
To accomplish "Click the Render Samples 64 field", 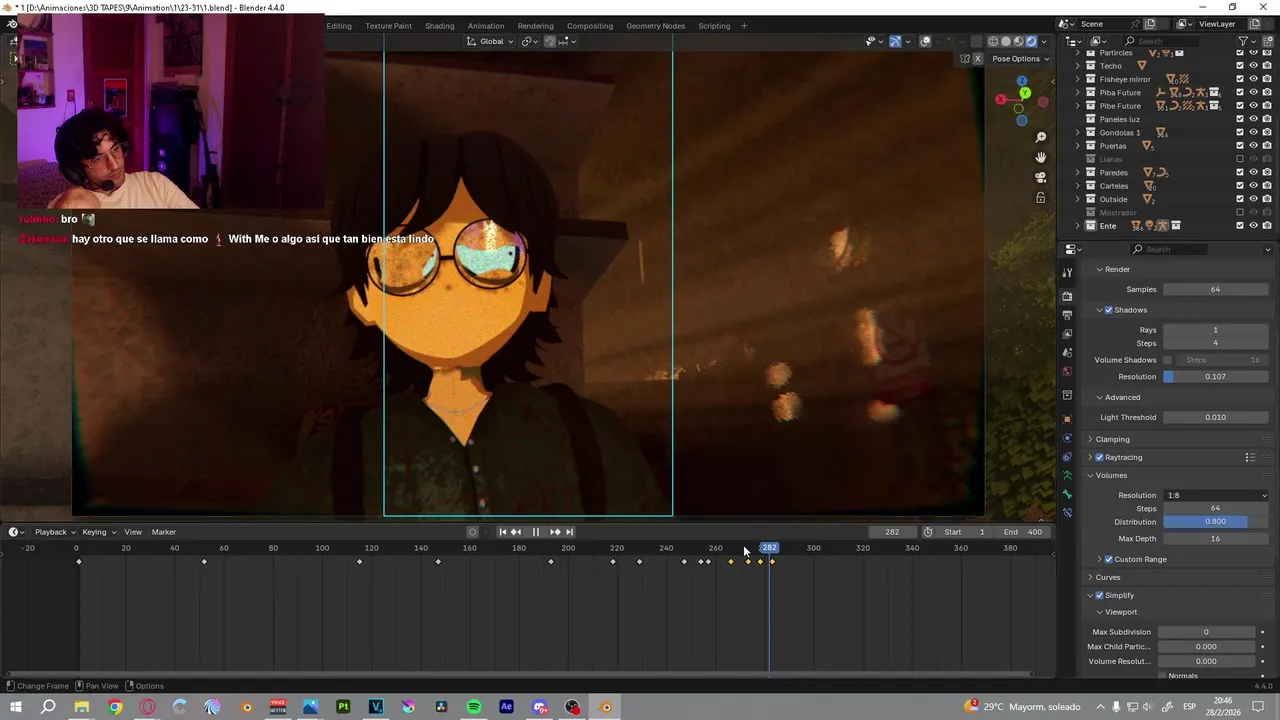I will tap(1216, 290).
